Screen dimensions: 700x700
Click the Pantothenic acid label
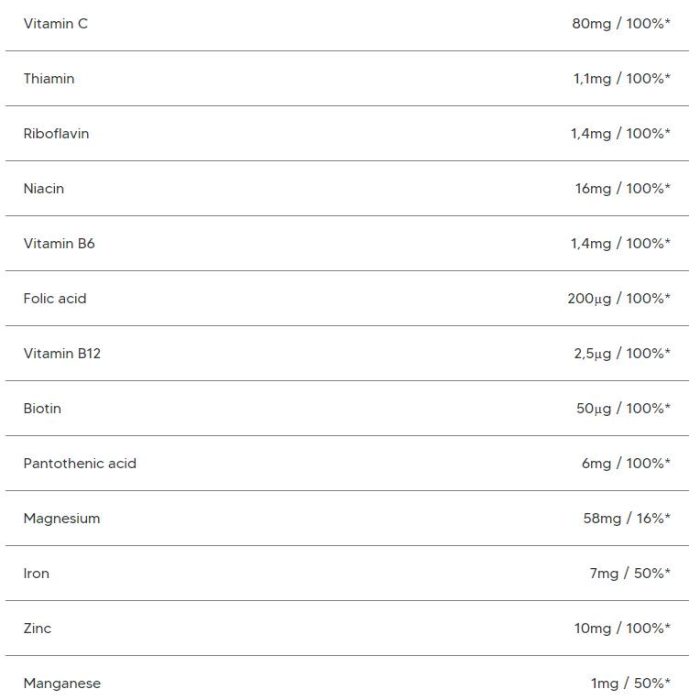[79, 463]
